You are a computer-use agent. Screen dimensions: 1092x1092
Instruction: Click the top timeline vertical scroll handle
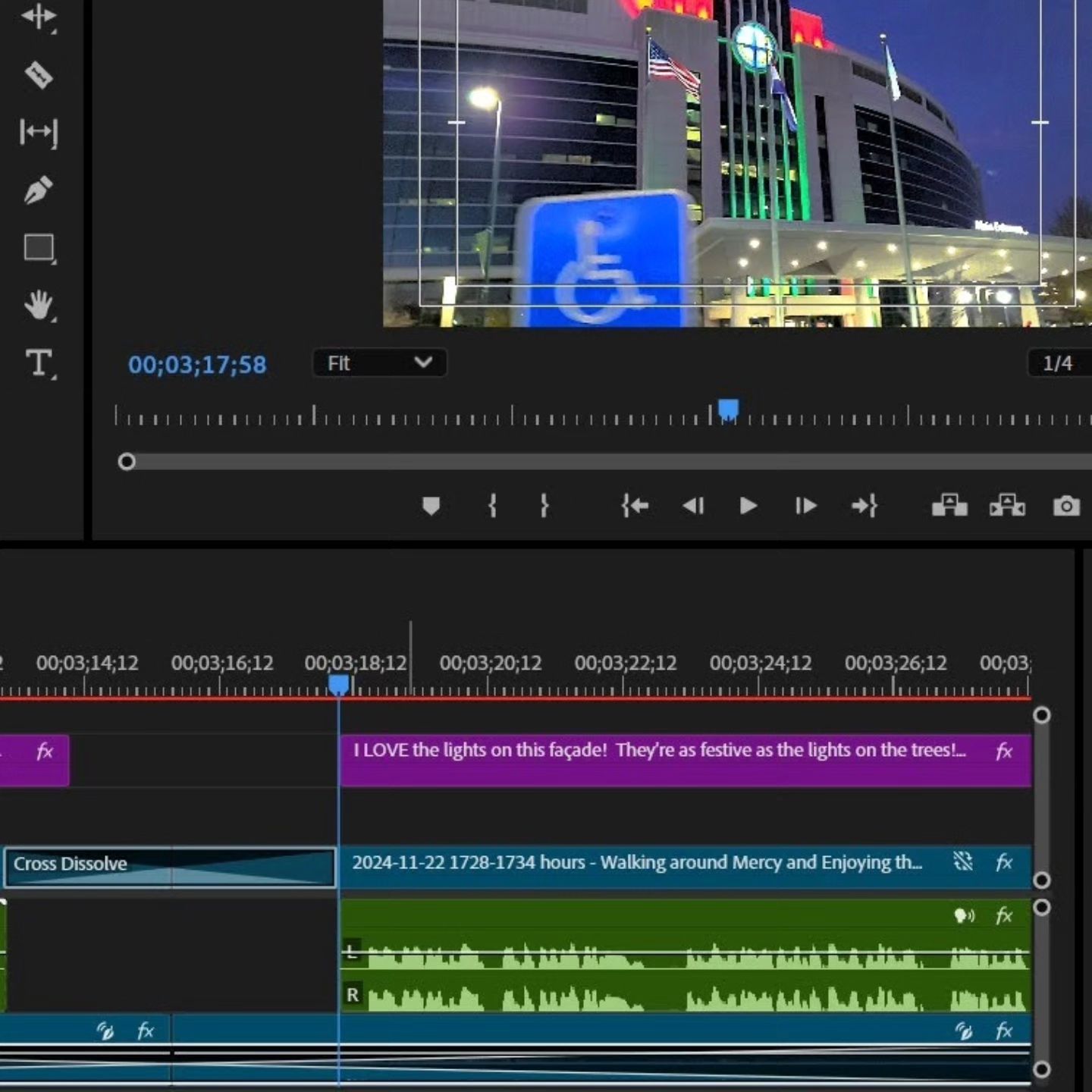[x=1042, y=715]
